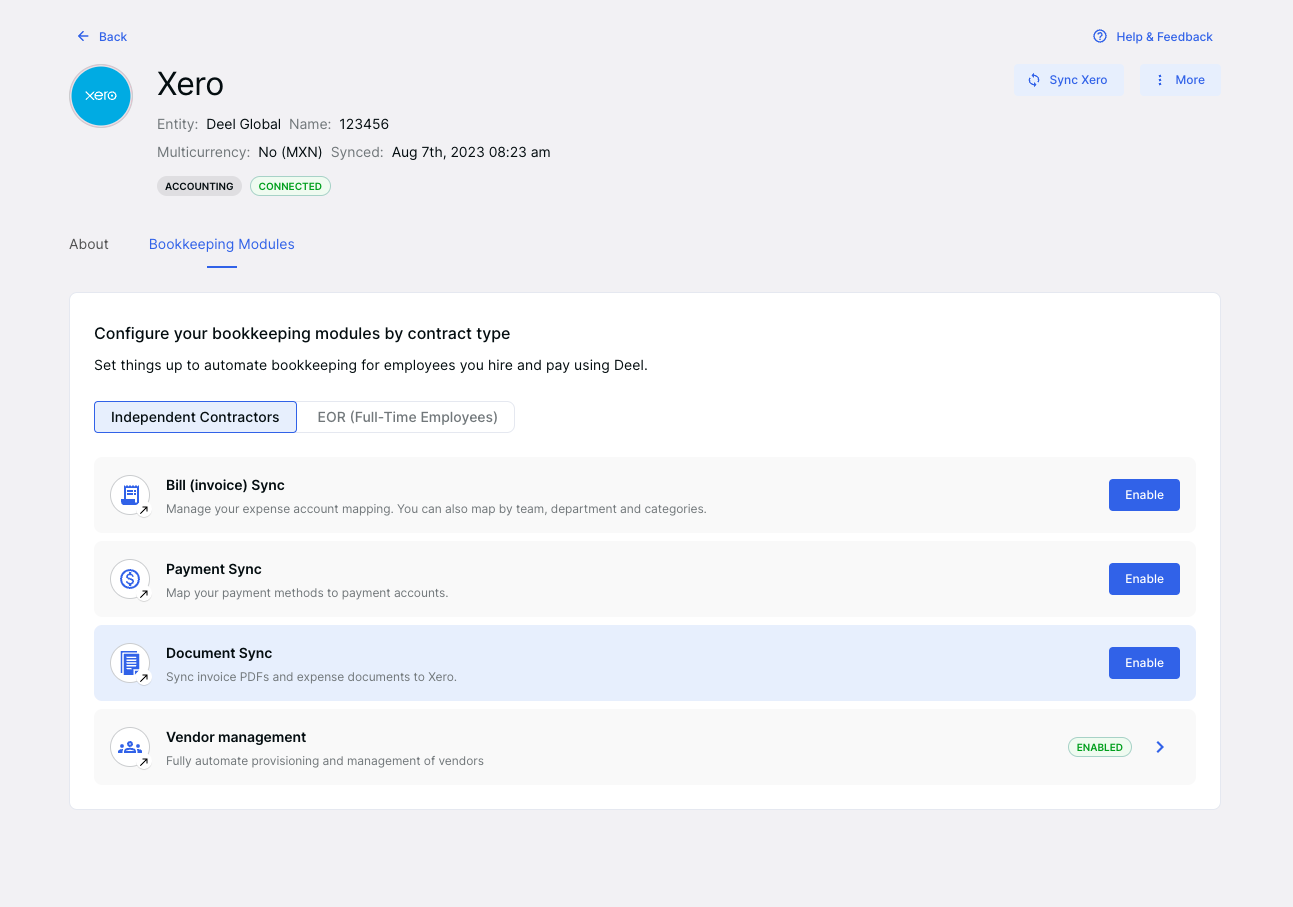
Task: Select the Document Sync icon
Action: [x=130, y=662]
